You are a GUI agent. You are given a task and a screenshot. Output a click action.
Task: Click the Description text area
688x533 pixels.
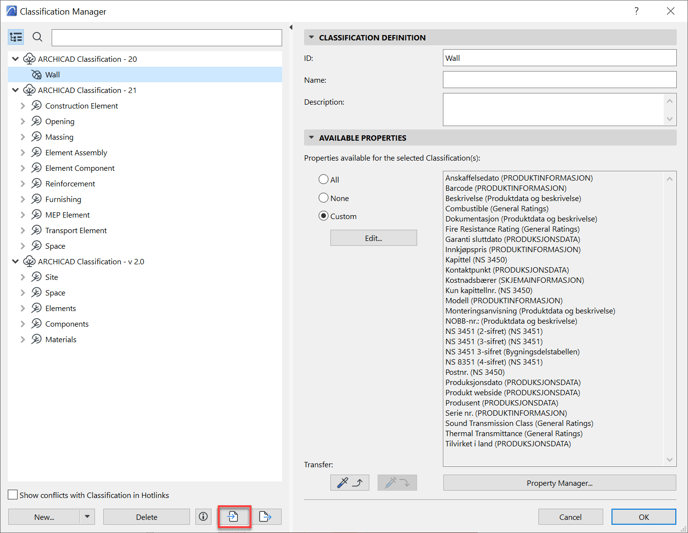point(553,109)
